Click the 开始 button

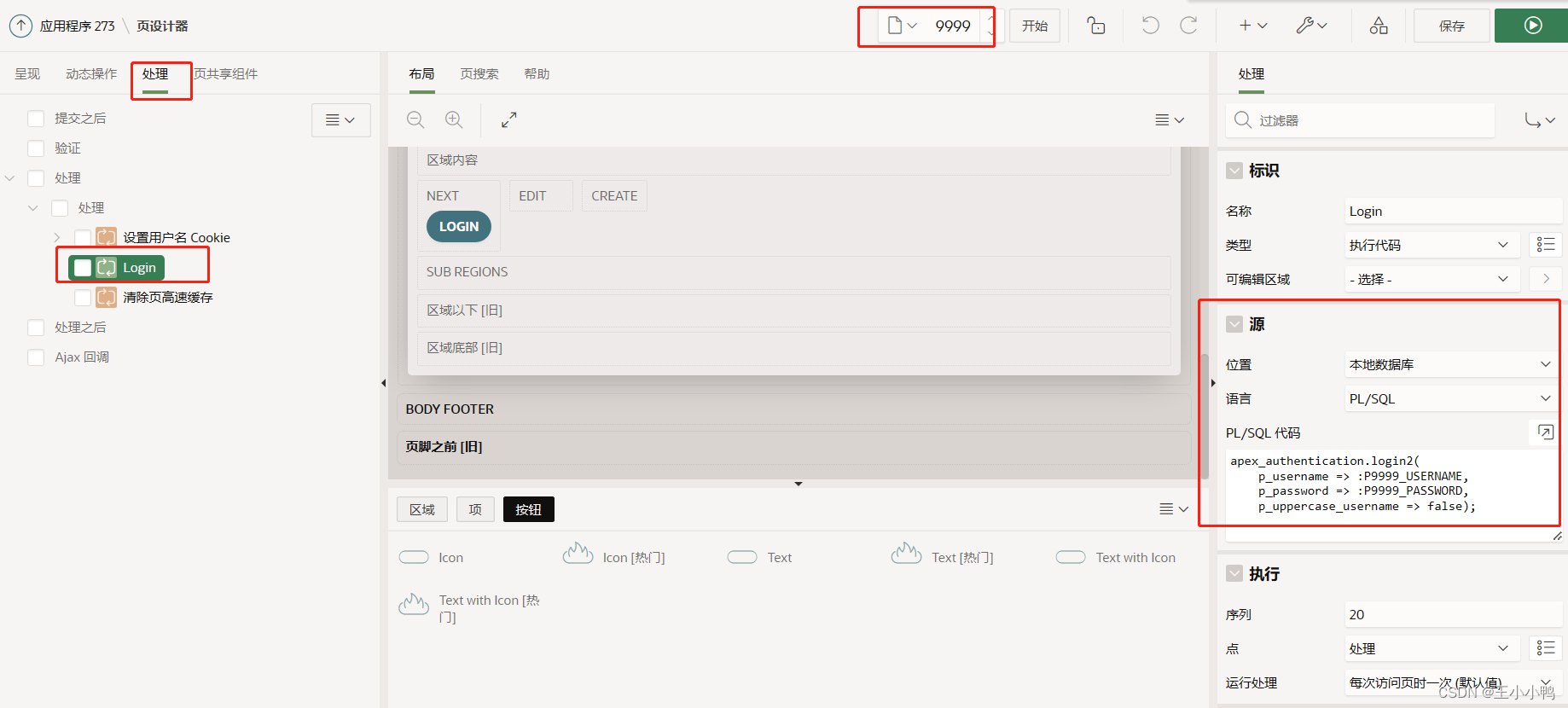tap(1035, 26)
